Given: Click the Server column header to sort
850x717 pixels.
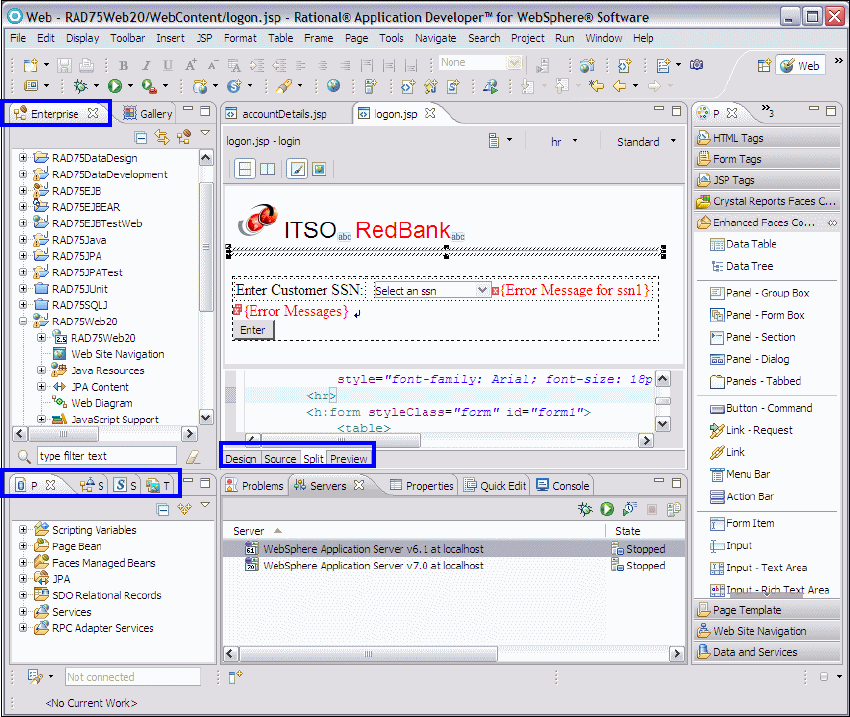Looking at the screenshot, I should (414, 531).
